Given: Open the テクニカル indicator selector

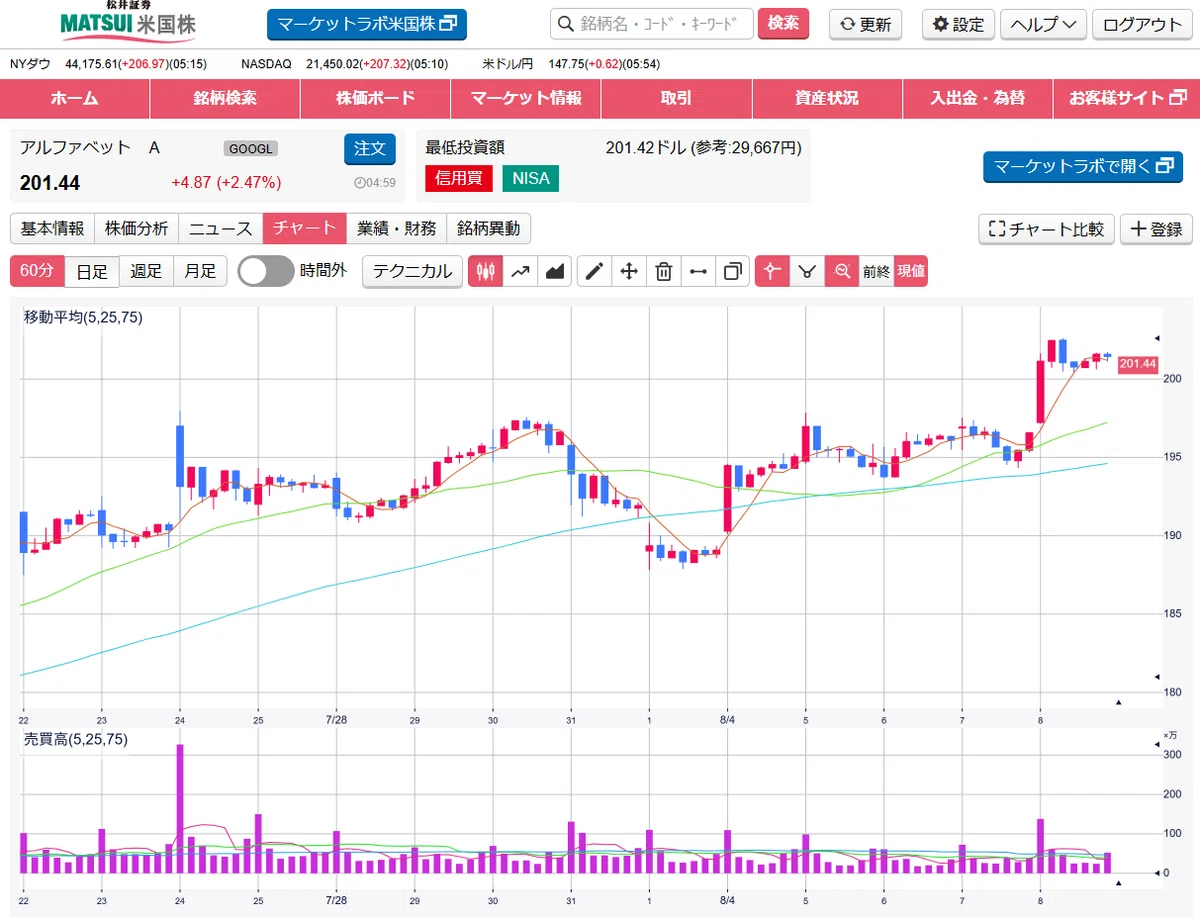Looking at the screenshot, I should [412, 271].
